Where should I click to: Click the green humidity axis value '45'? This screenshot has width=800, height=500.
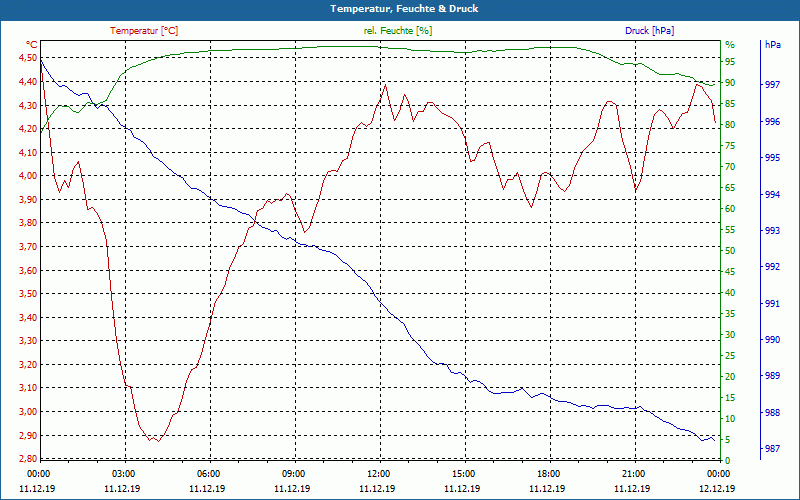pos(730,272)
